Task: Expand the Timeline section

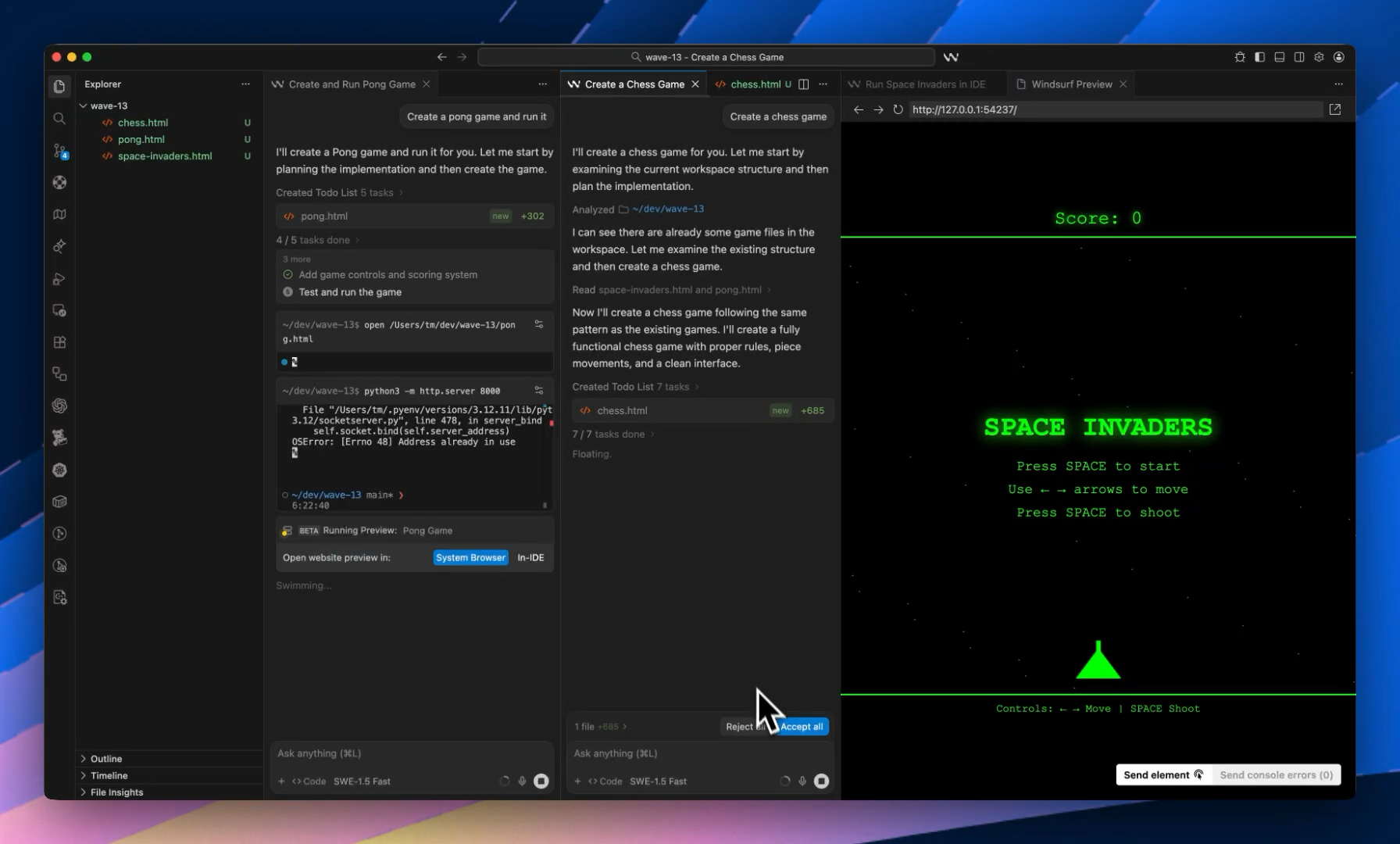Action: point(109,775)
